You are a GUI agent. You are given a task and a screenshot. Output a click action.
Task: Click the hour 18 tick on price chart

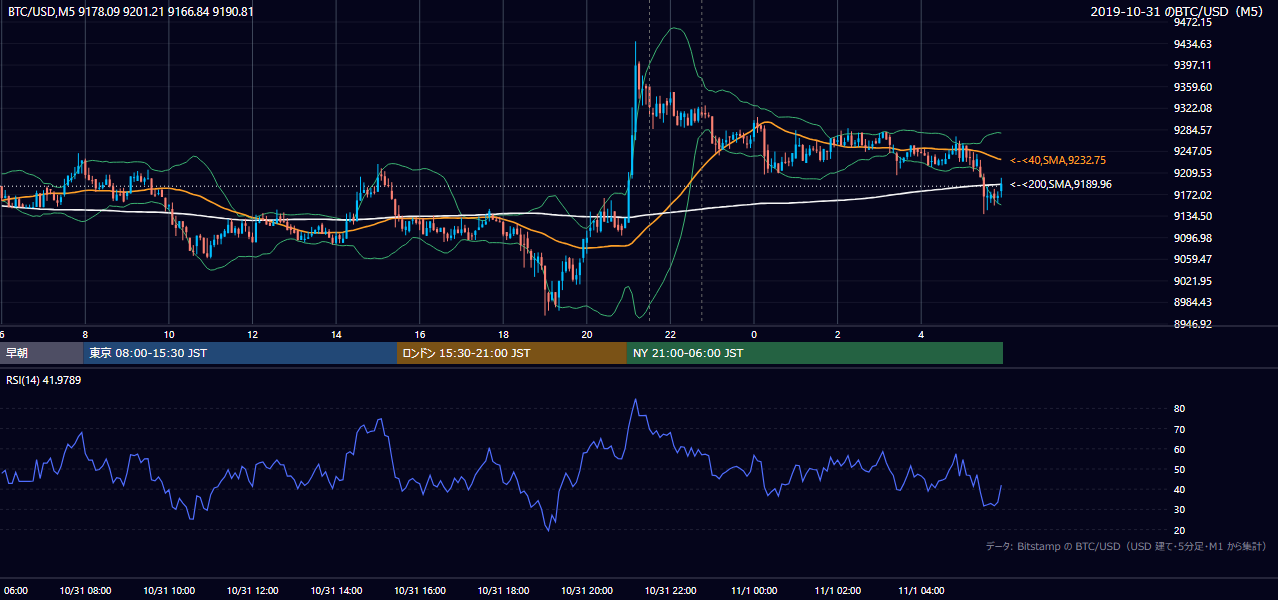[503, 334]
